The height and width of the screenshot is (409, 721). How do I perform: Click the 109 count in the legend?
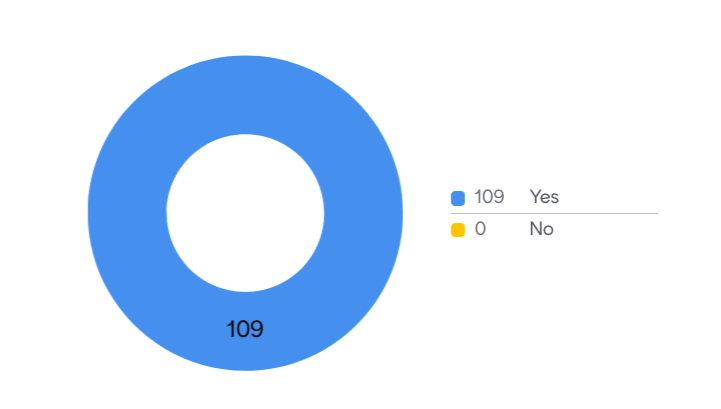click(x=489, y=197)
